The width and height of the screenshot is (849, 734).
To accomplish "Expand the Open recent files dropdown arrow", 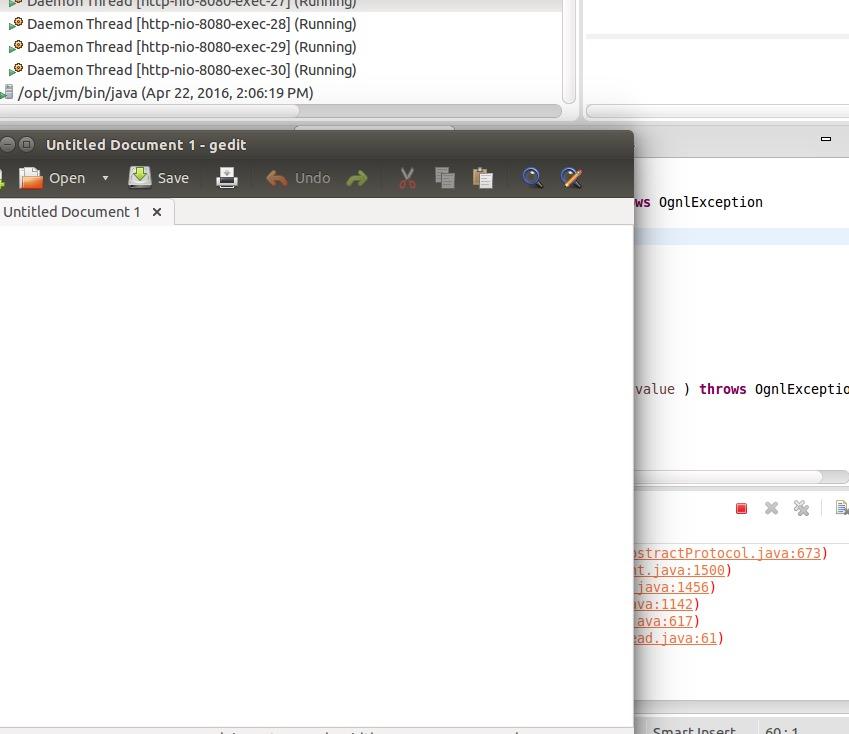I will 105,179.
